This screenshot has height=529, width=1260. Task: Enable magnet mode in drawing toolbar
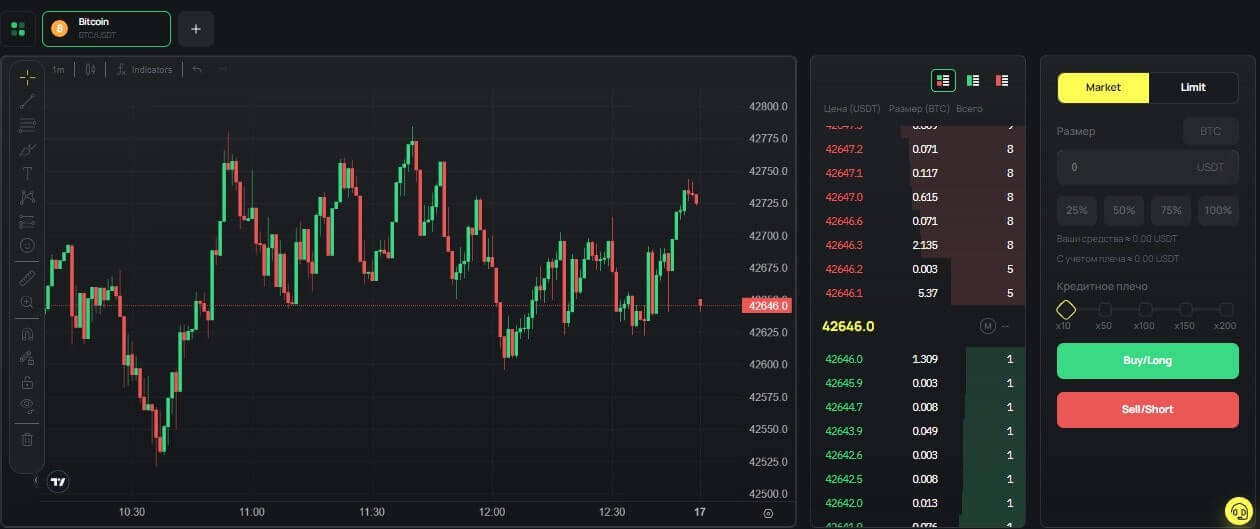pyautogui.click(x=27, y=335)
